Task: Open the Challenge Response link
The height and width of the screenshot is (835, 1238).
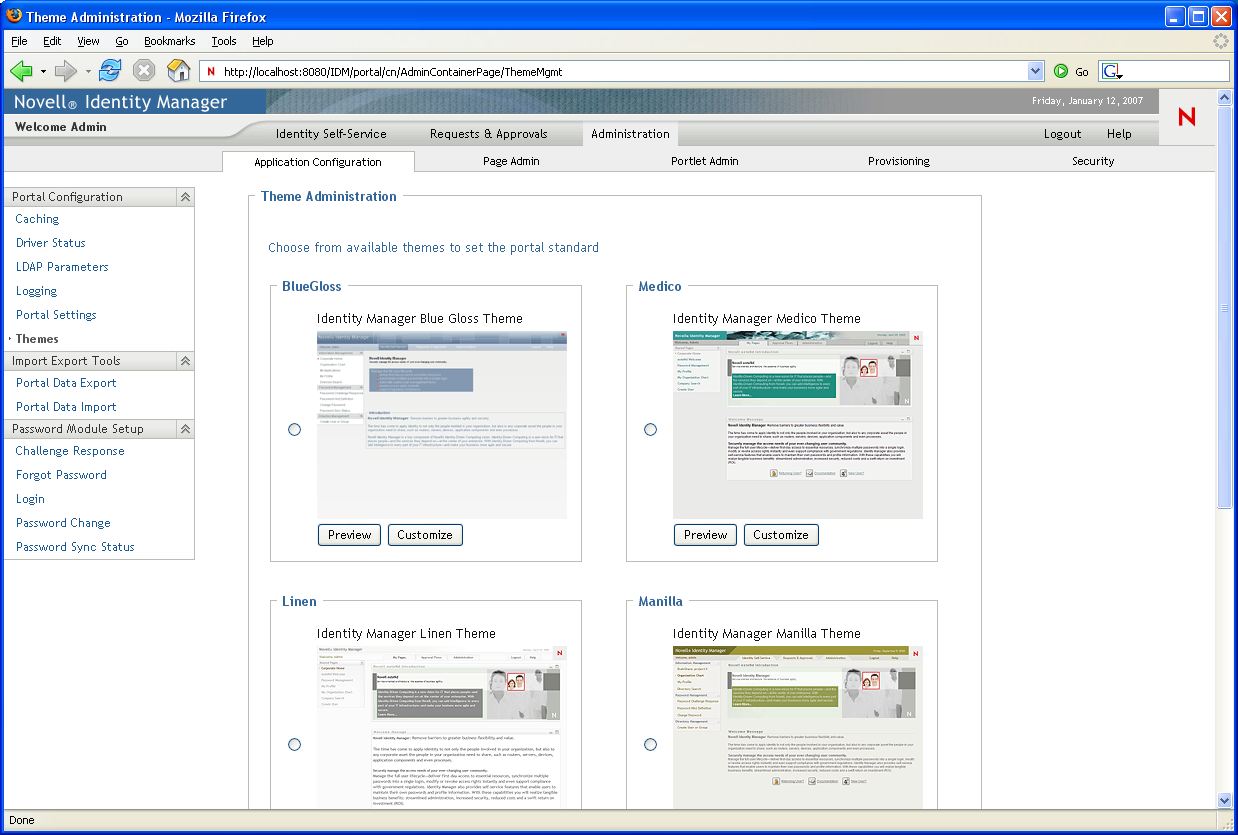Action: click(70, 451)
